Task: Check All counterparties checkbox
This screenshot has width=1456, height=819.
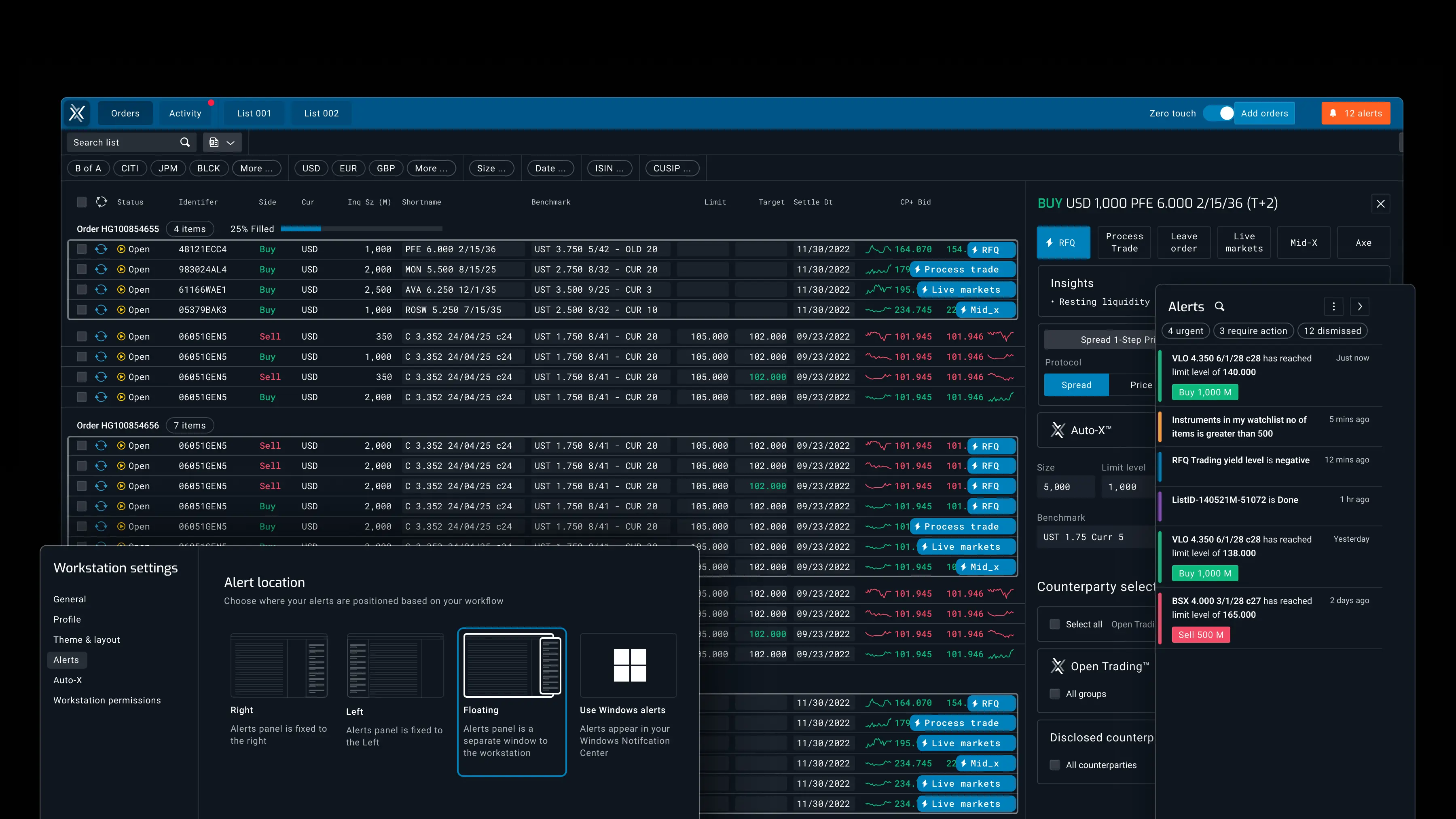Action: click(x=1055, y=765)
